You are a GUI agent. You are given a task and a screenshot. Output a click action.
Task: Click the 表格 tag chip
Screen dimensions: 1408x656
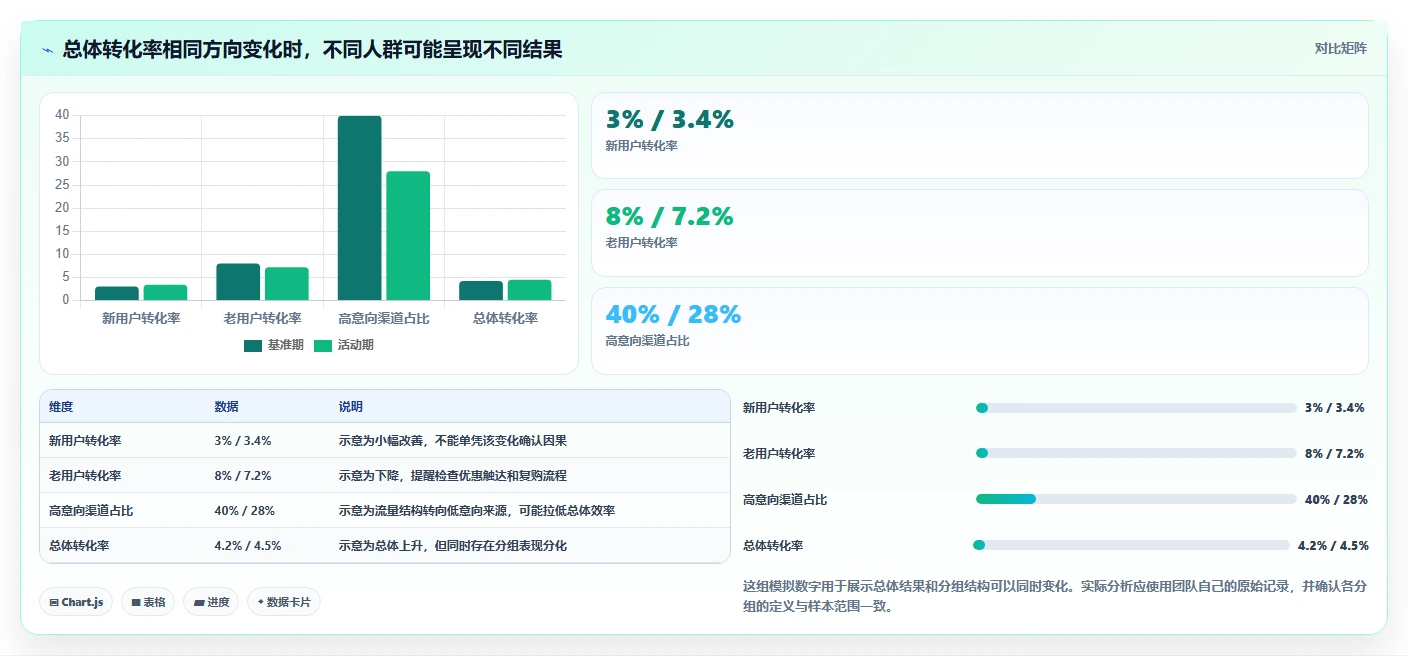pos(148,602)
